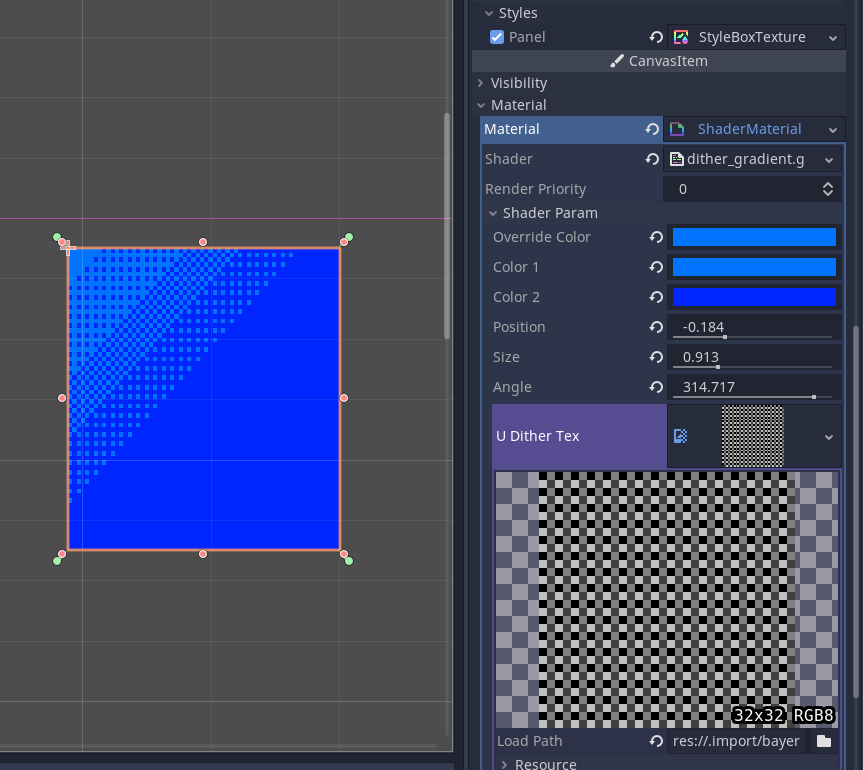863x770 pixels.
Task: Toggle the Panel style checkbox
Action: 497,37
